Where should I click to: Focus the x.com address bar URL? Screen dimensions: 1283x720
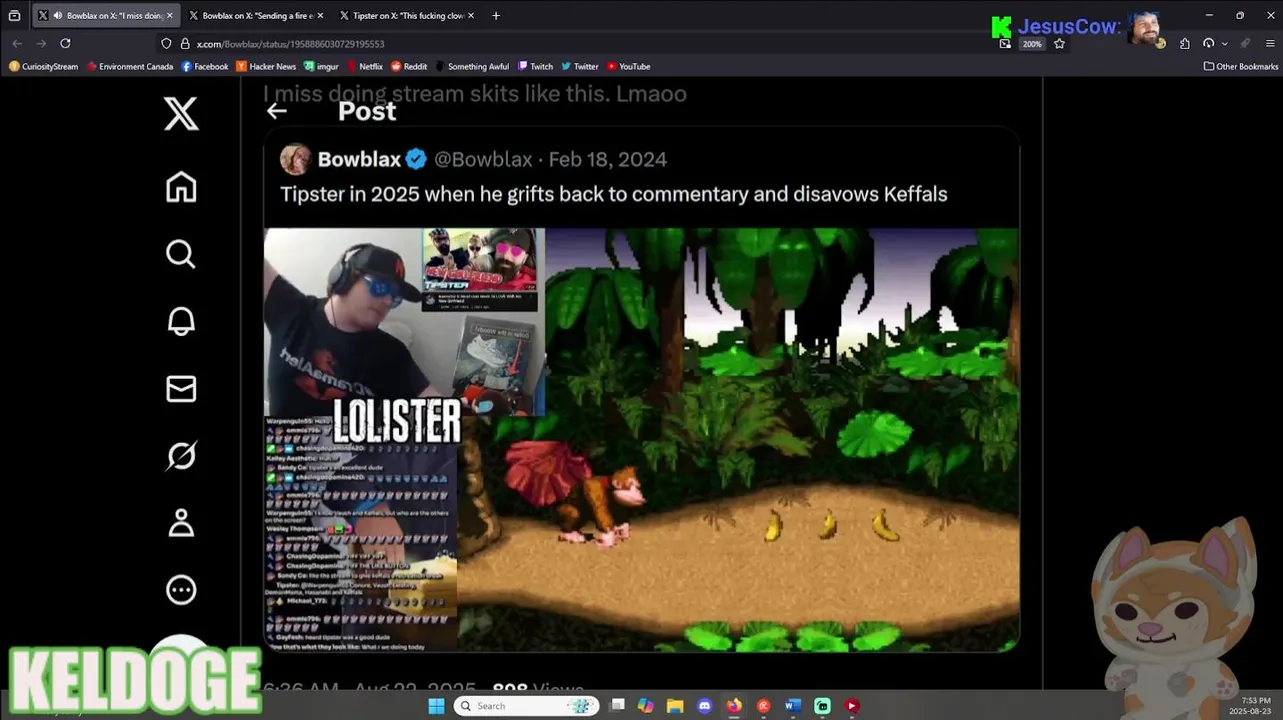(x=291, y=43)
